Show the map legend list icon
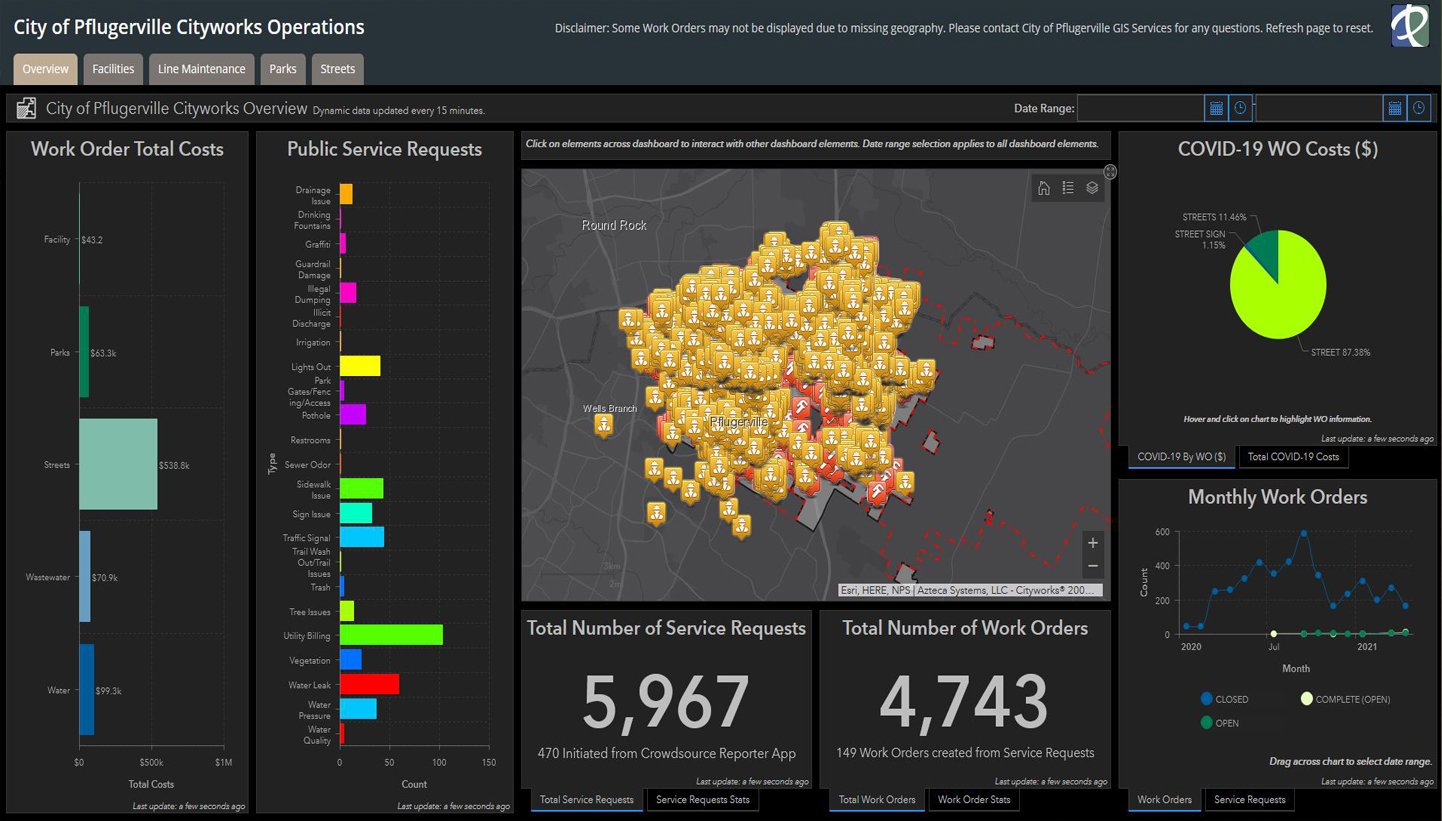 tap(1068, 188)
